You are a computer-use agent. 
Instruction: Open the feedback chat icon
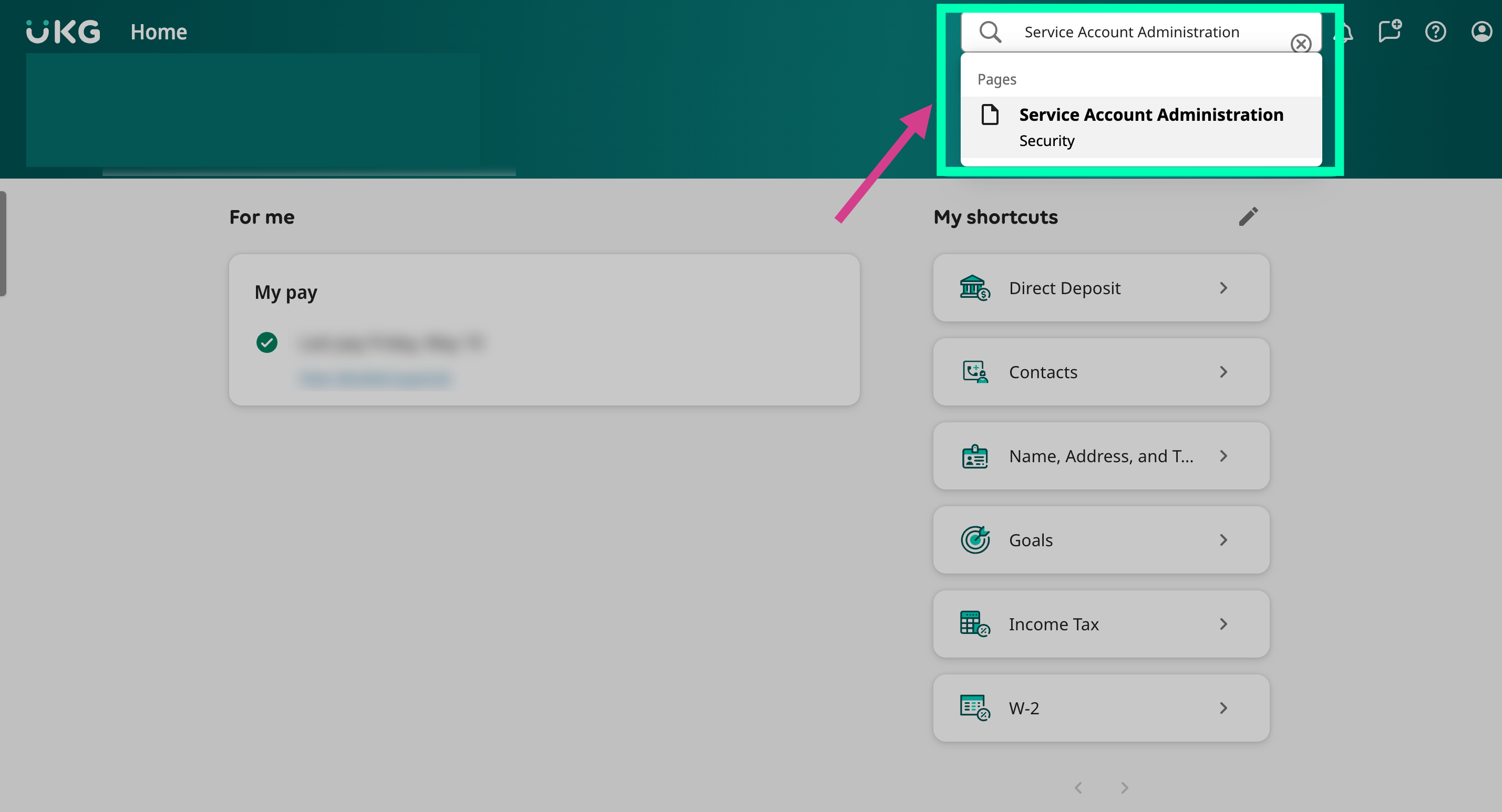click(1389, 32)
